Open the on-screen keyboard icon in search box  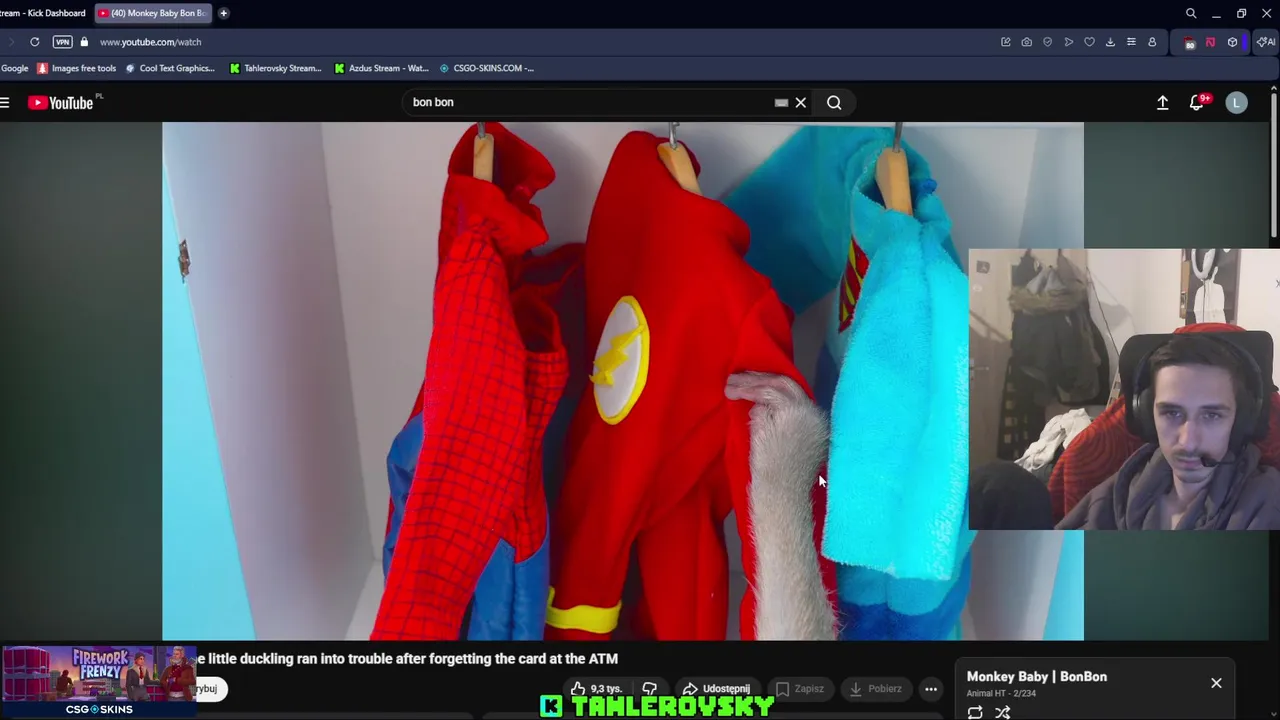tap(781, 102)
